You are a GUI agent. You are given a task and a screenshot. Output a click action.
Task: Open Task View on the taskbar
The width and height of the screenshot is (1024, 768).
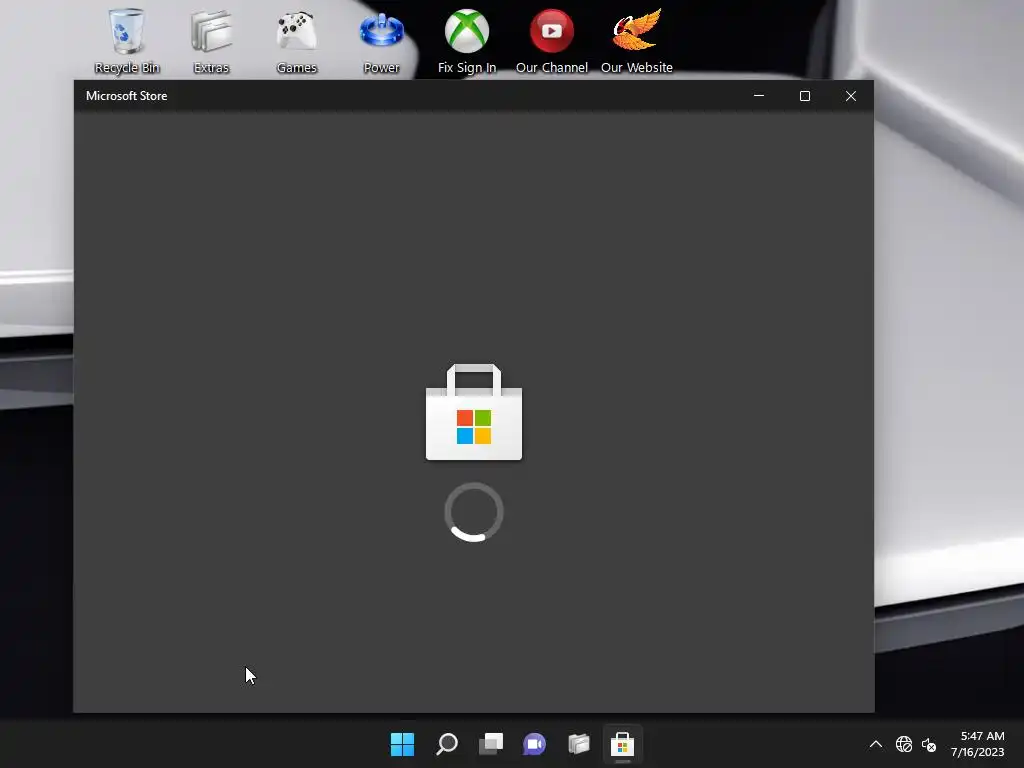491,744
